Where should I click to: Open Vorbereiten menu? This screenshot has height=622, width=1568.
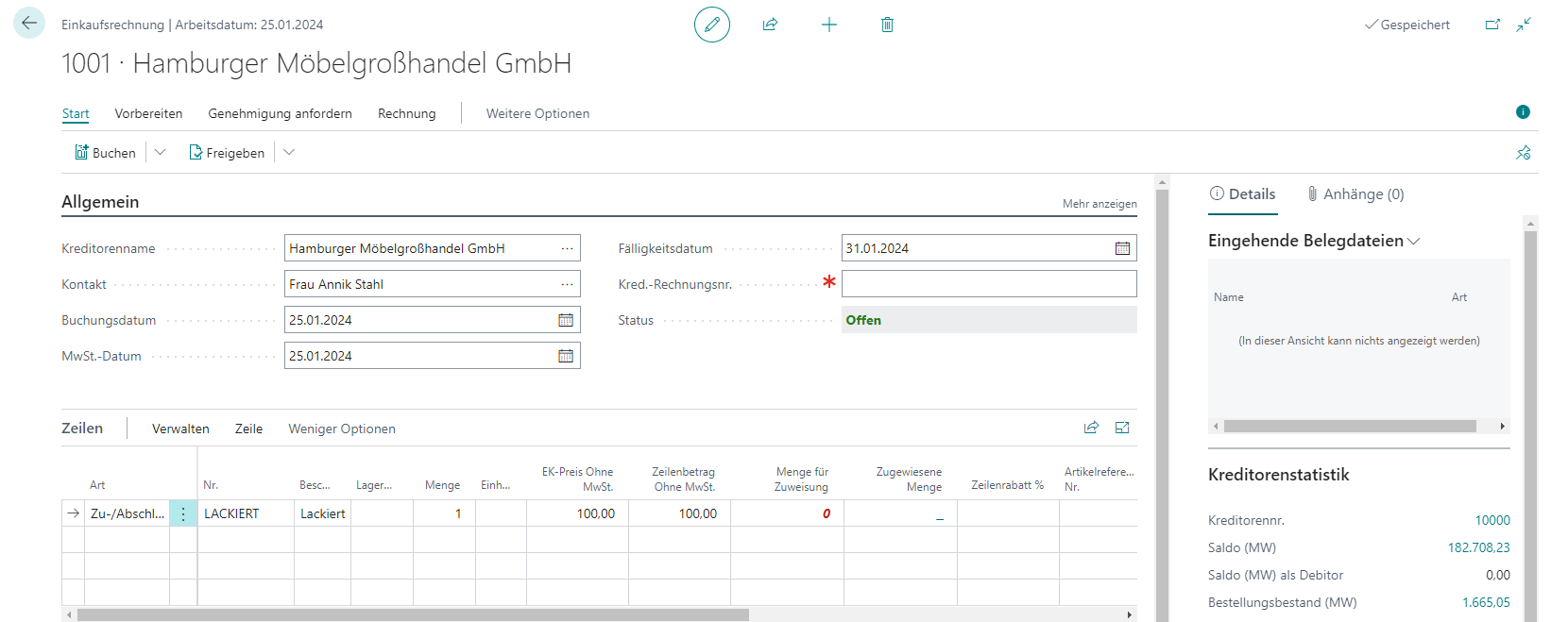[148, 113]
